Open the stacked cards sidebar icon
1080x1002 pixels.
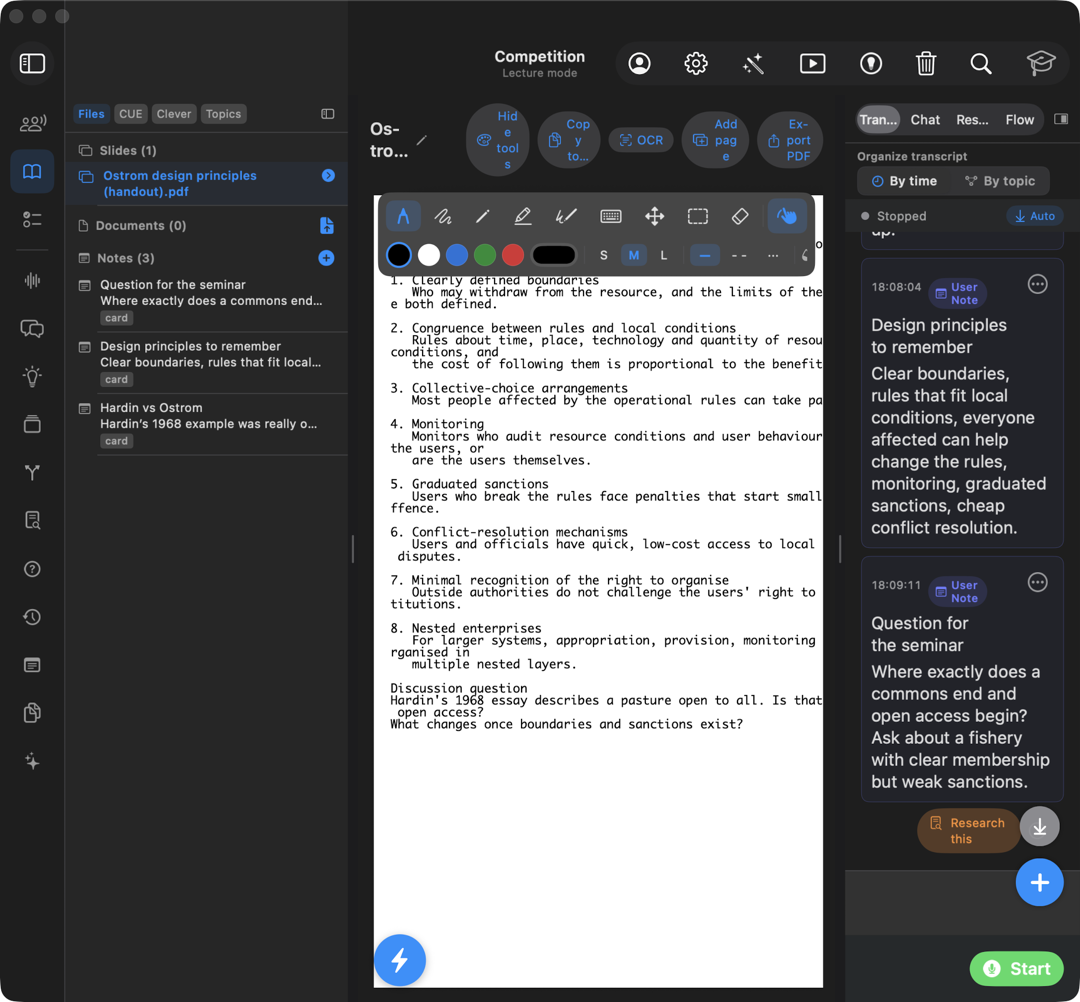pyautogui.click(x=32, y=424)
